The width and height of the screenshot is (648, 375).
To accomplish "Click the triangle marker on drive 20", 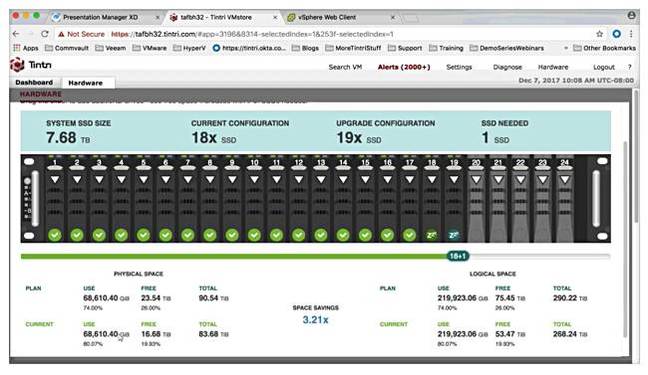I will (476, 179).
